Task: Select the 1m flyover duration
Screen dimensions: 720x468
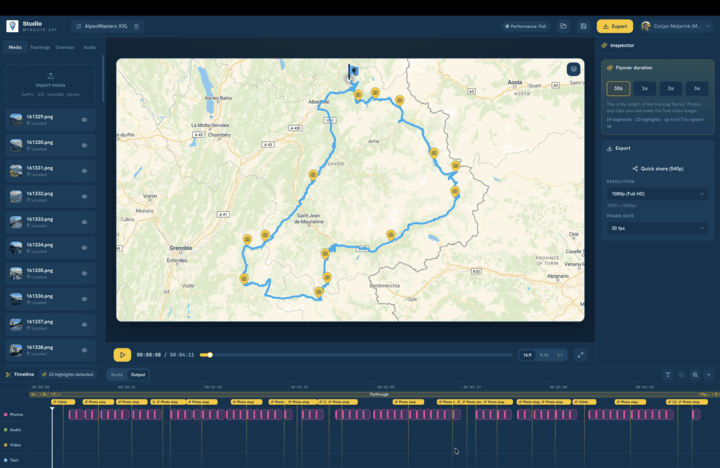Action: (x=645, y=88)
